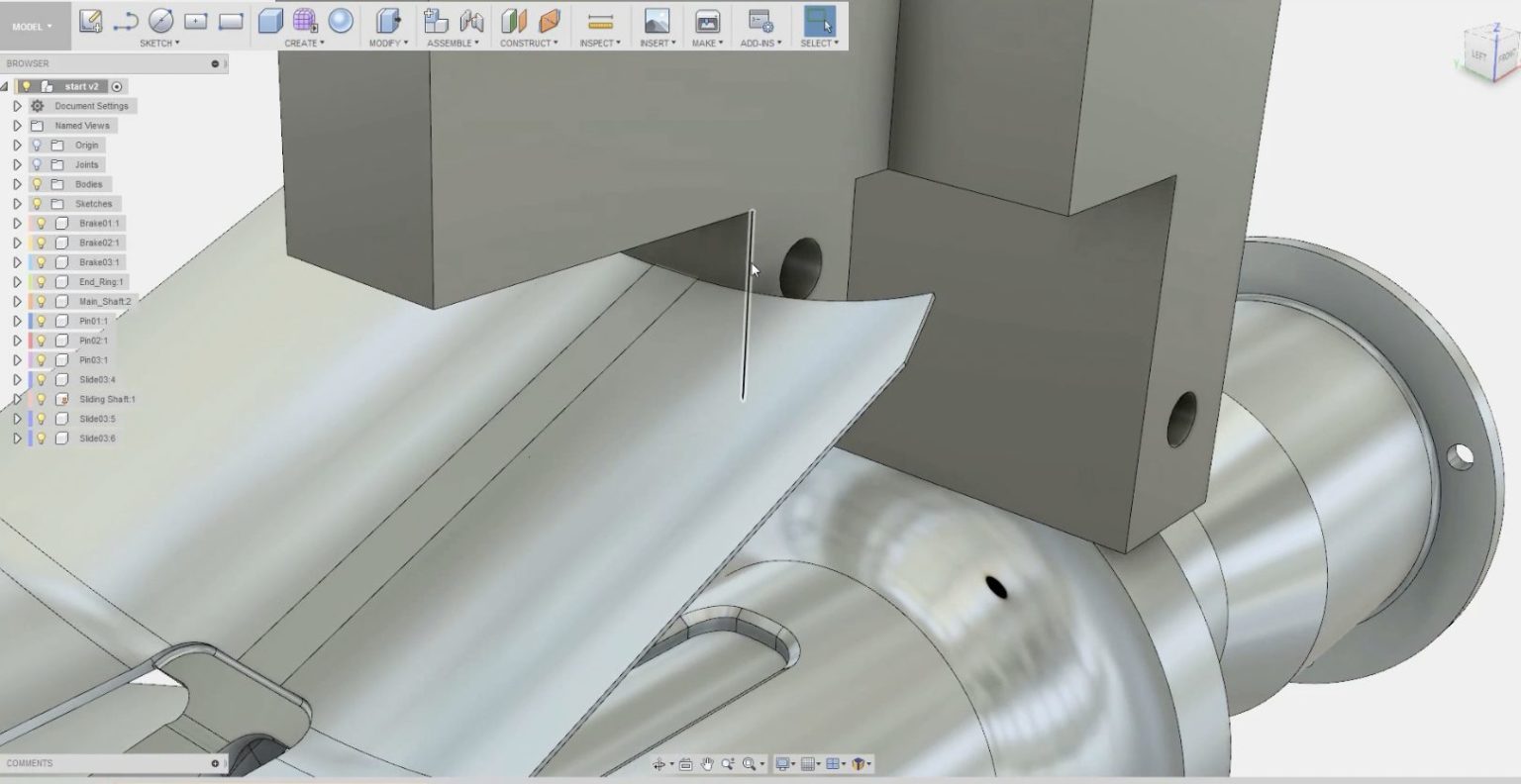1521x784 pixels.
Task: Activate the Pan tool at the bottom
Action: [707, 763]
